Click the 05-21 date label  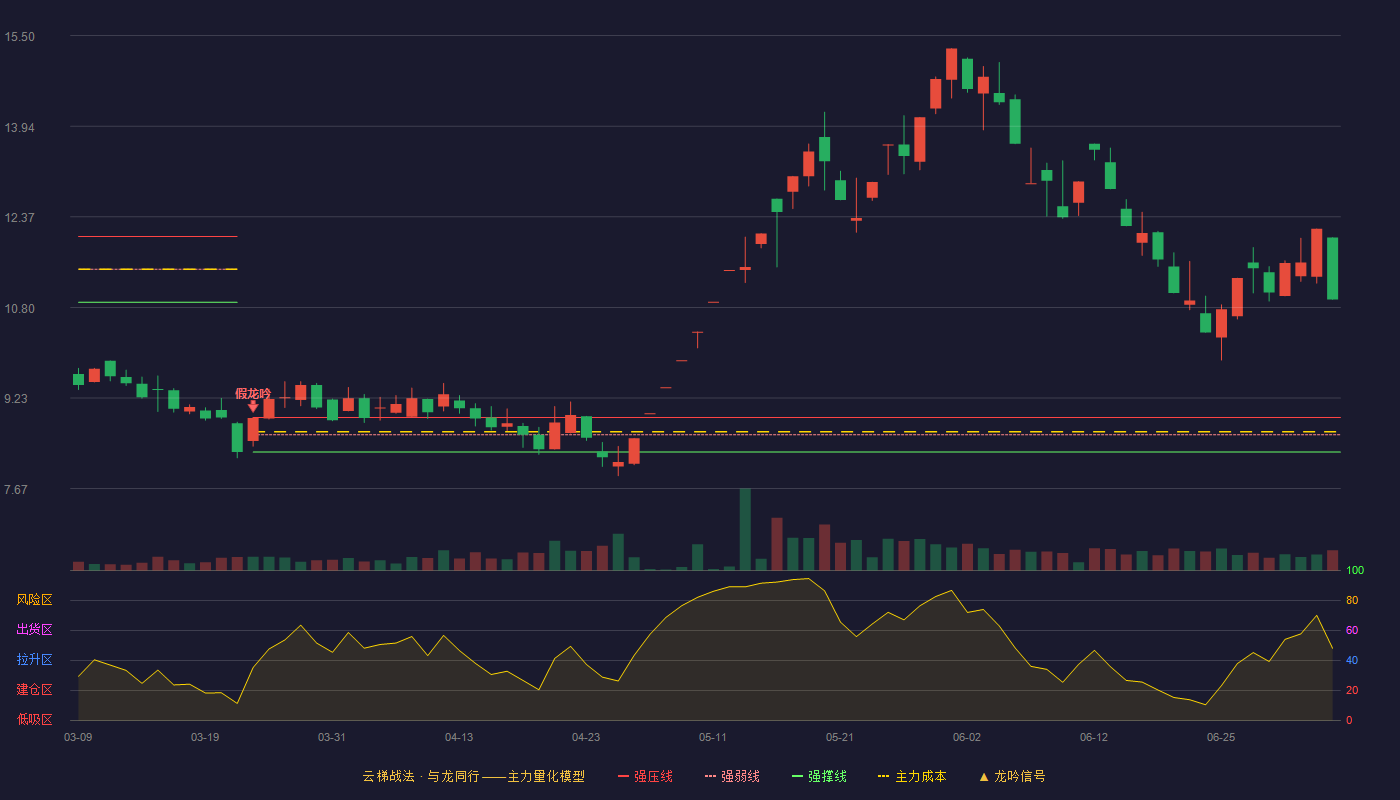840,737
